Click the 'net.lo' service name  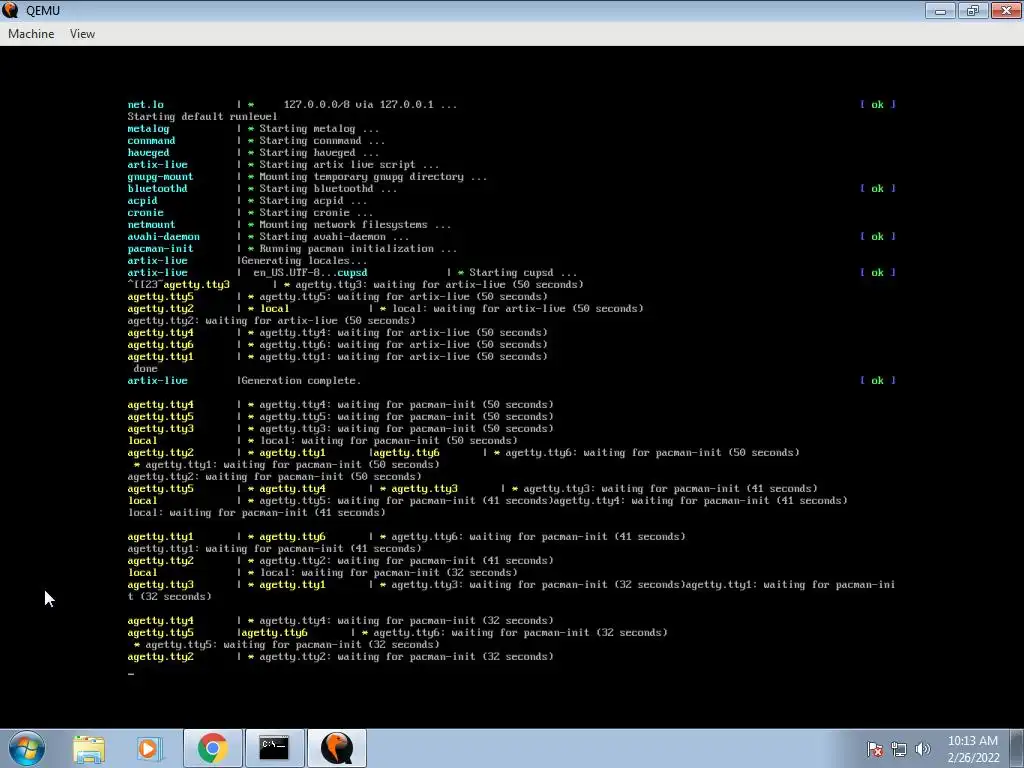[x=146, y=104]
